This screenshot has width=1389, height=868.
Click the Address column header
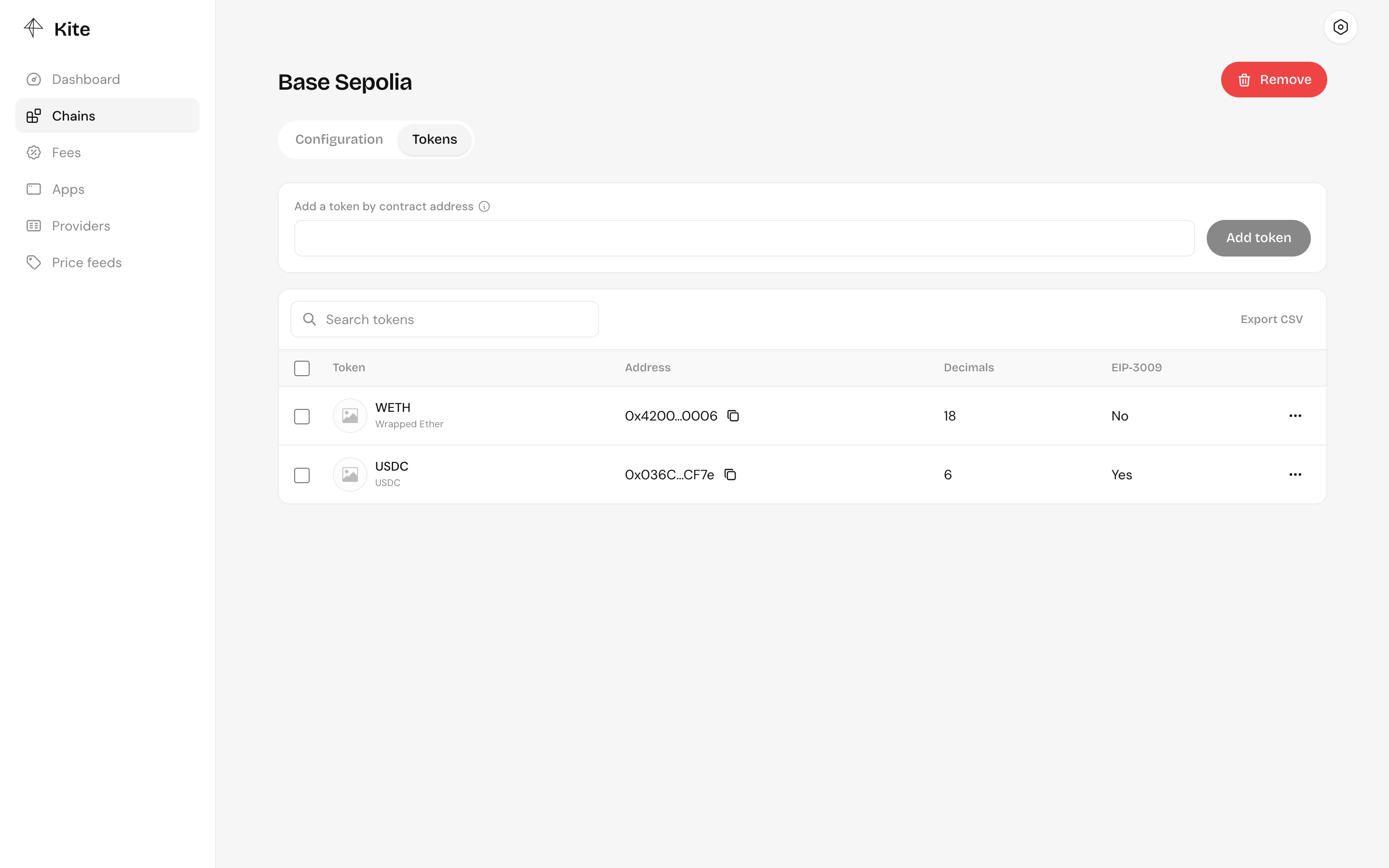[x=647, y=367]
